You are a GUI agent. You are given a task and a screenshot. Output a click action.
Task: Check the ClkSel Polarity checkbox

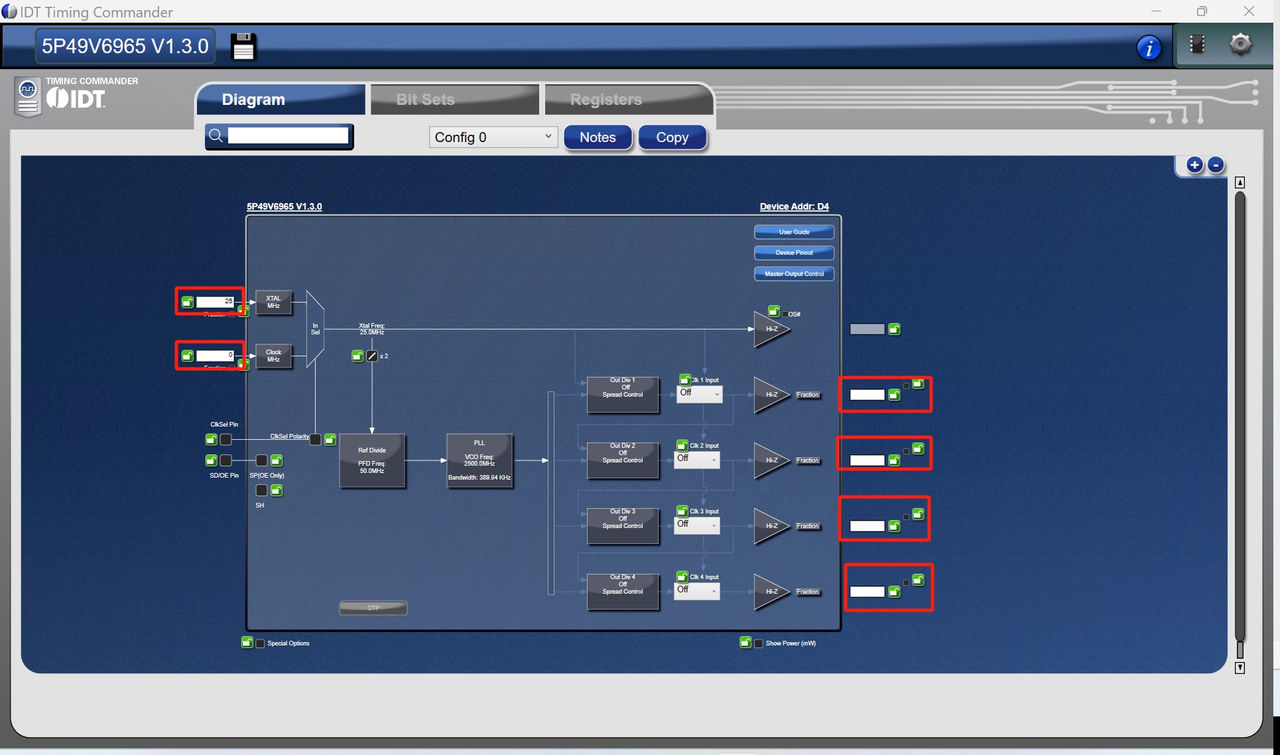click(x=315, y=439)
